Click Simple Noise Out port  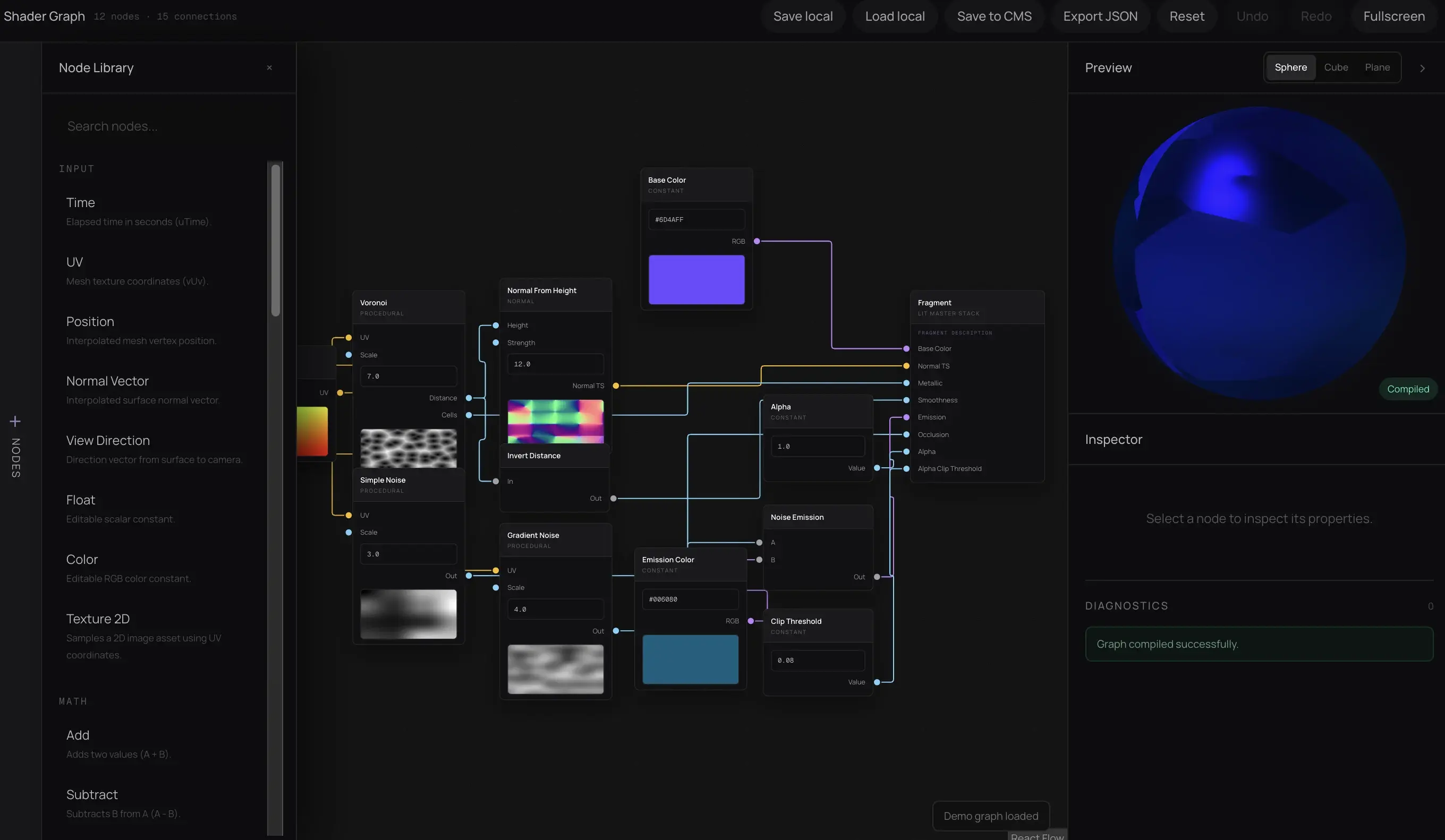pos(469,576)
